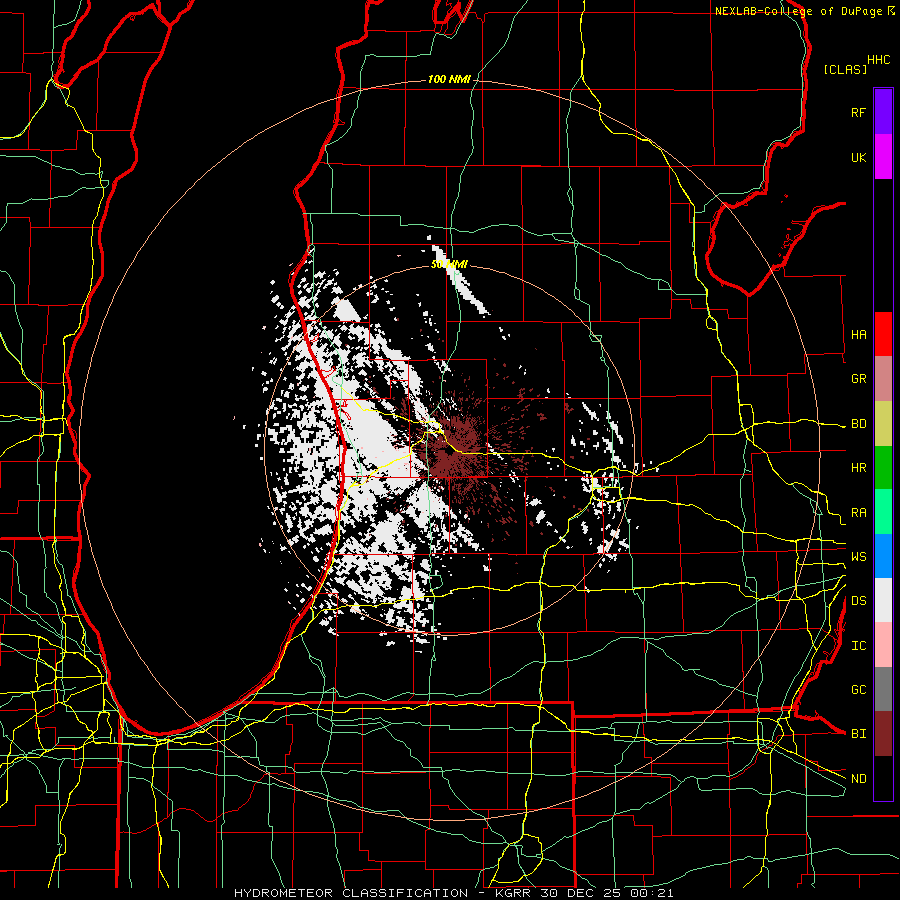The width and height of the screenshot is (900, 900).
Task: Click the 'HHC' product code text
Action: point(878,60)
